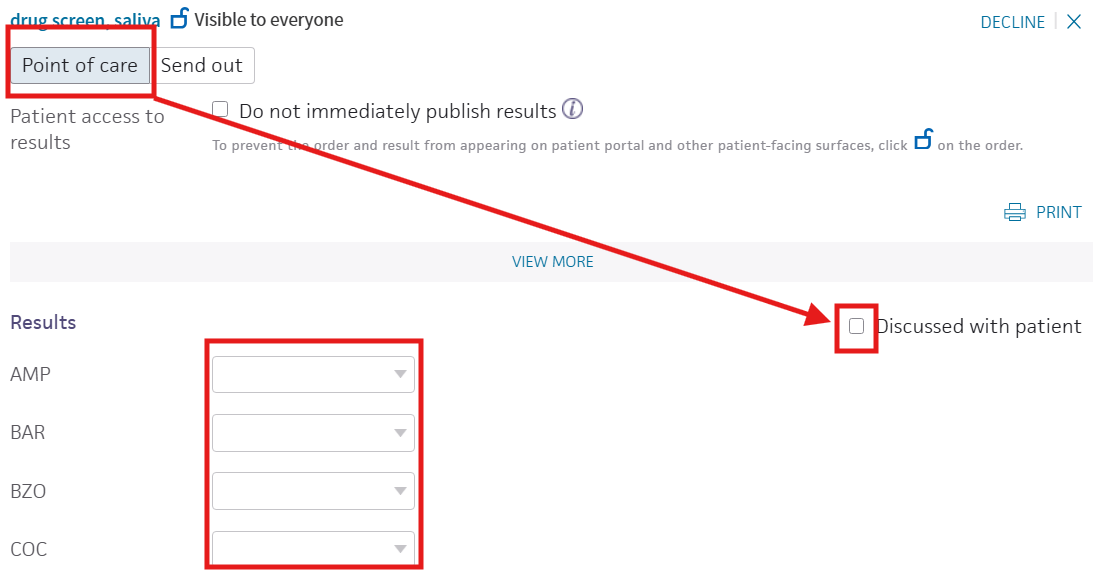Open the AMP result dropdown

point(314,374)
